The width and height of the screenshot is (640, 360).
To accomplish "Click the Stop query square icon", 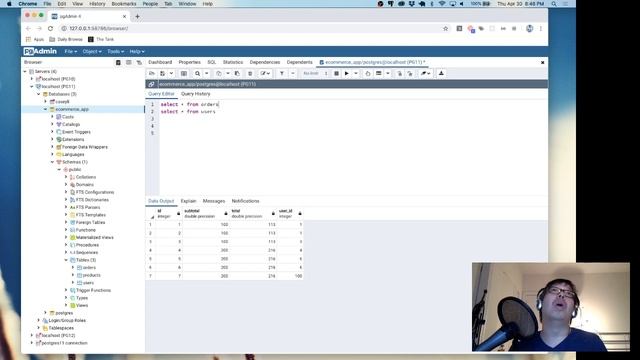I will pyautogui.click(x=336, y=73).
